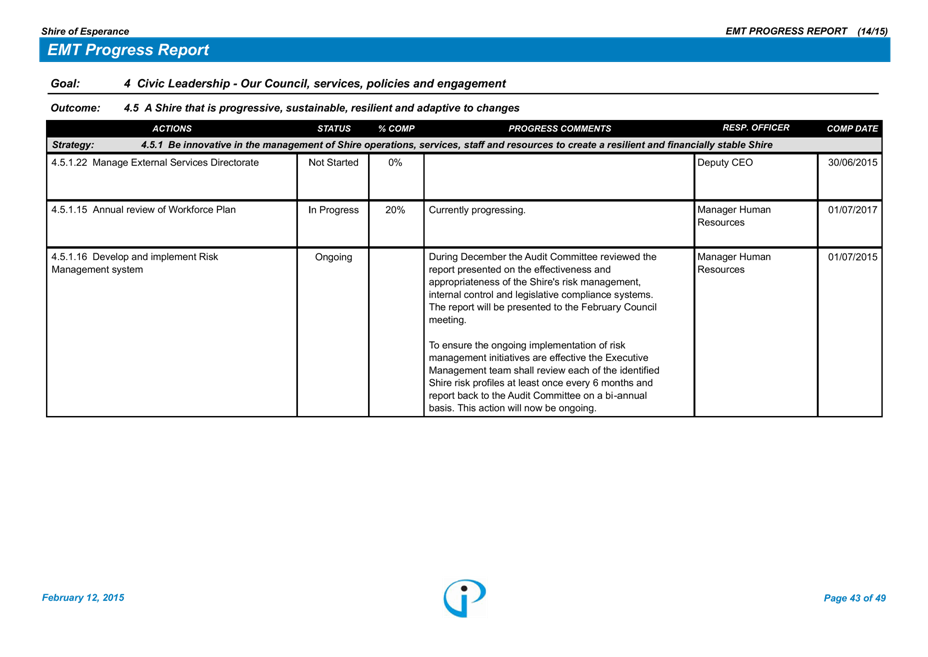Click the PROGRESS COMMENTS column header
Viewport: 928px width, 657px height.
pyautogui.click(x=559, y=129)
